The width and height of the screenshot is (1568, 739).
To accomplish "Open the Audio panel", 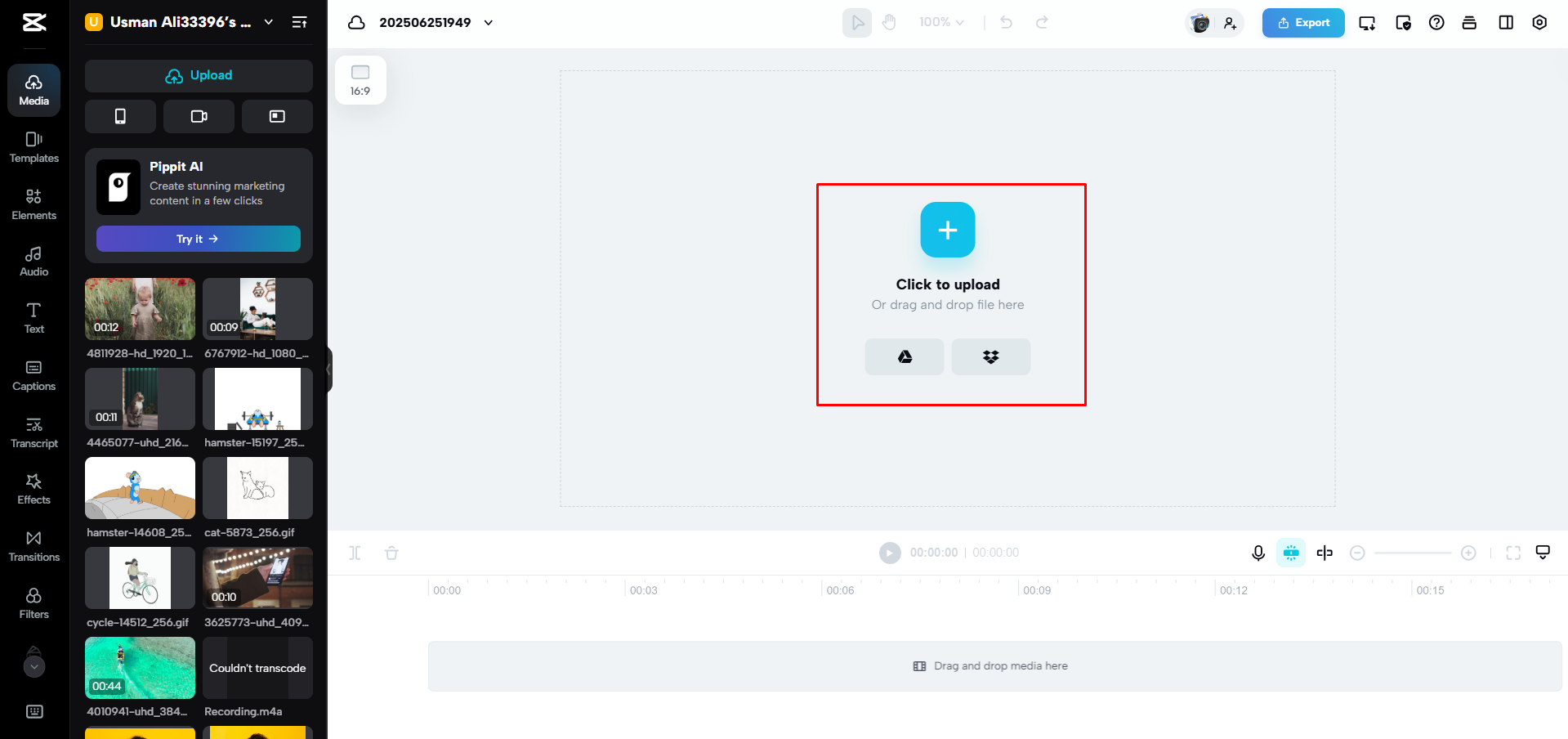I will click(x=34, y=262).
